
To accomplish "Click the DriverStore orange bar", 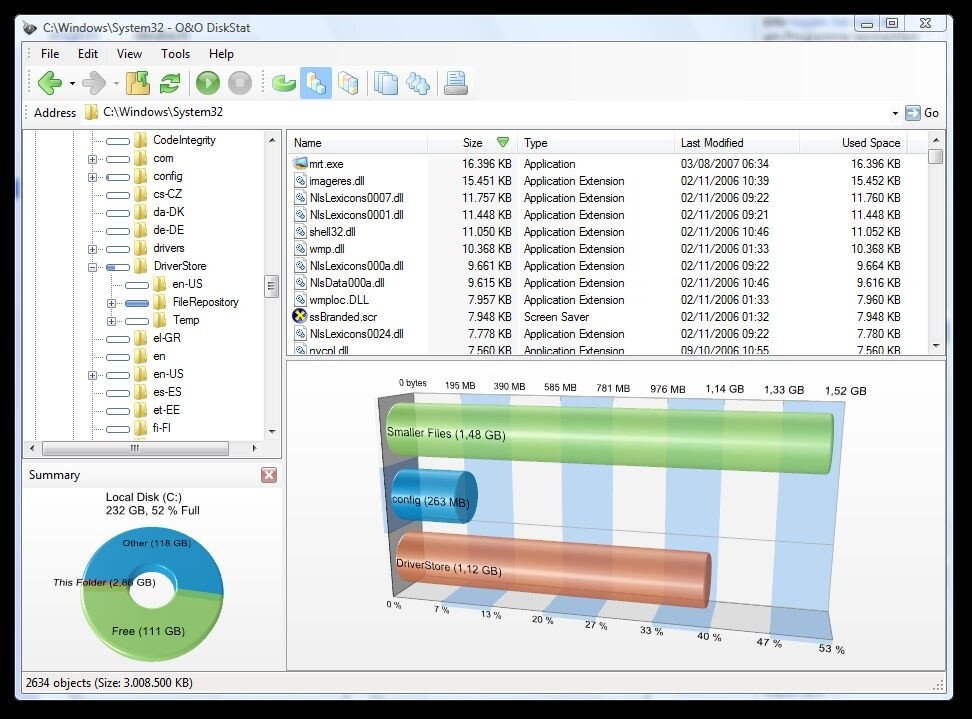I will pyautogui.click(x=553, y=569).
